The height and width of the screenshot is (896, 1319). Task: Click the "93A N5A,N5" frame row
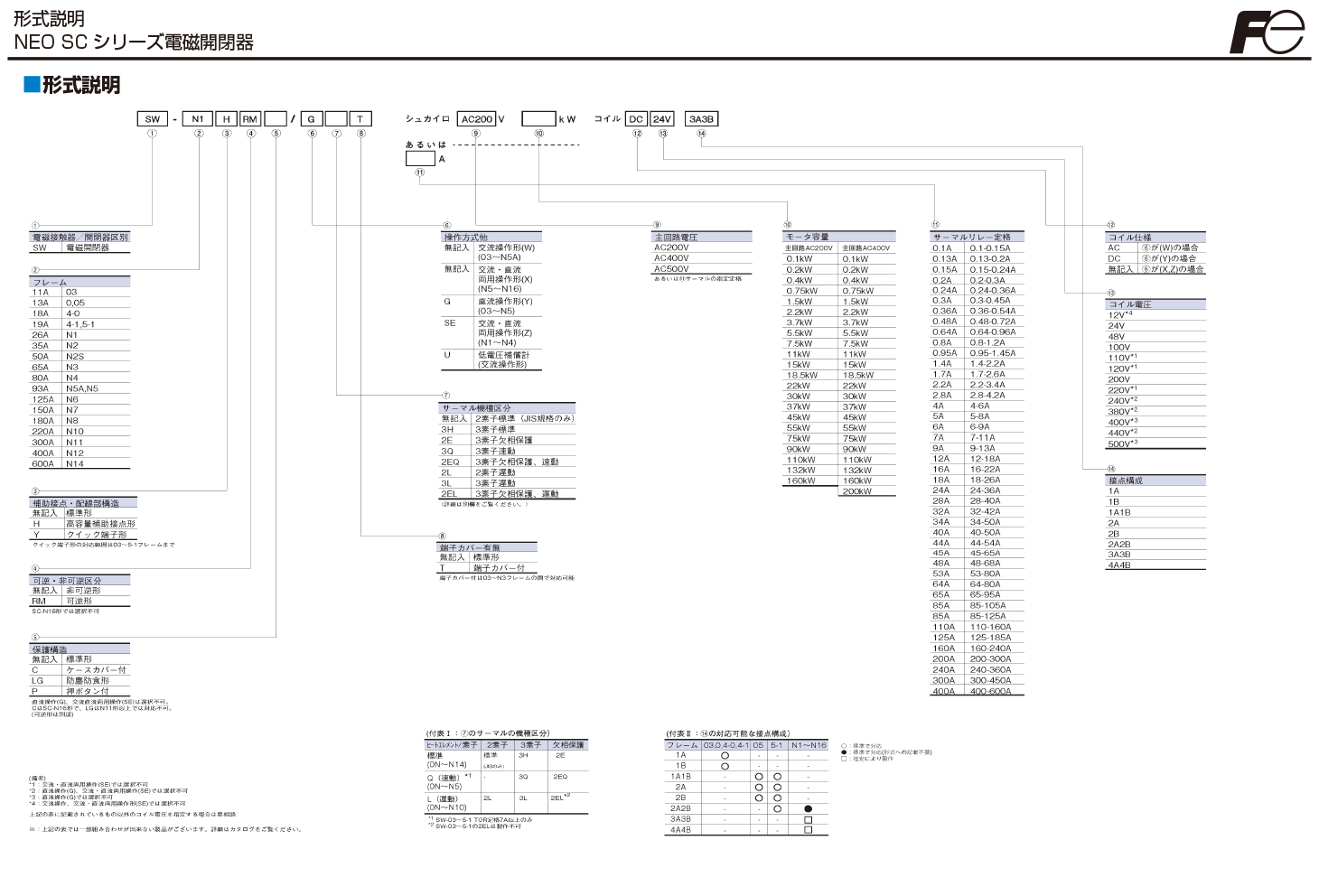point(80,388)
